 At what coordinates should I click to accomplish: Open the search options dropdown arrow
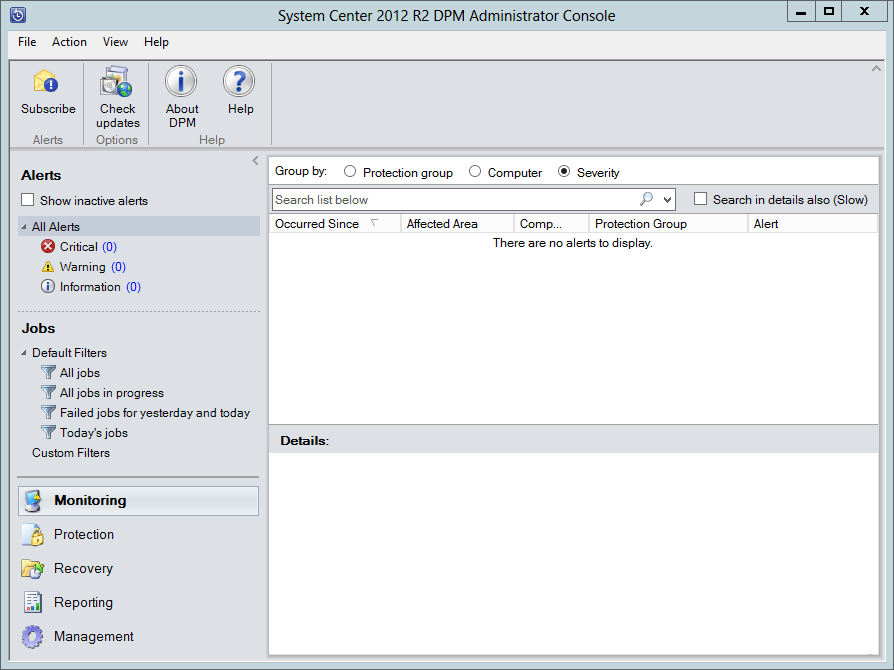coord(667,200)
